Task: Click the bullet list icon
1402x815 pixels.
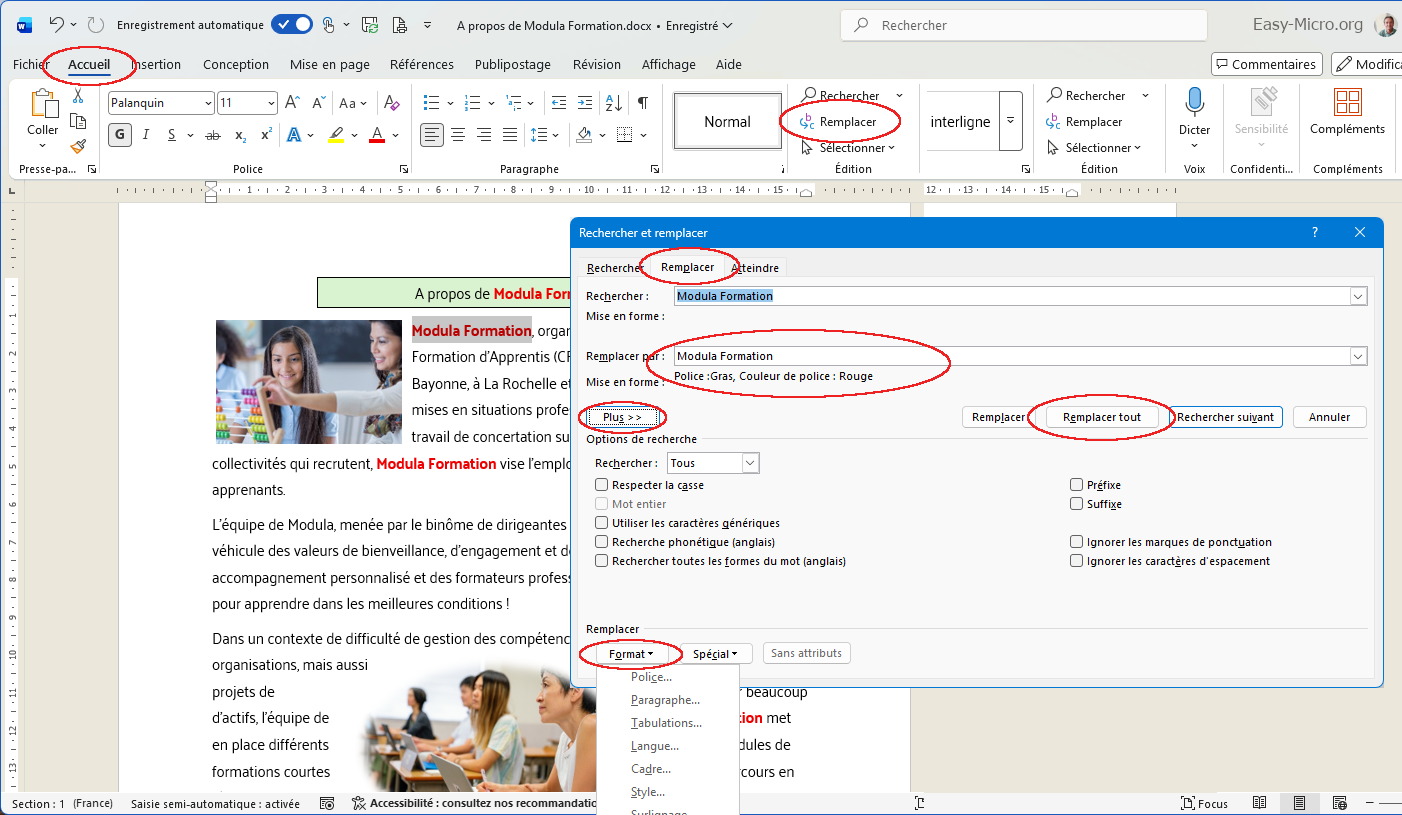Action: tap(432, 103)
